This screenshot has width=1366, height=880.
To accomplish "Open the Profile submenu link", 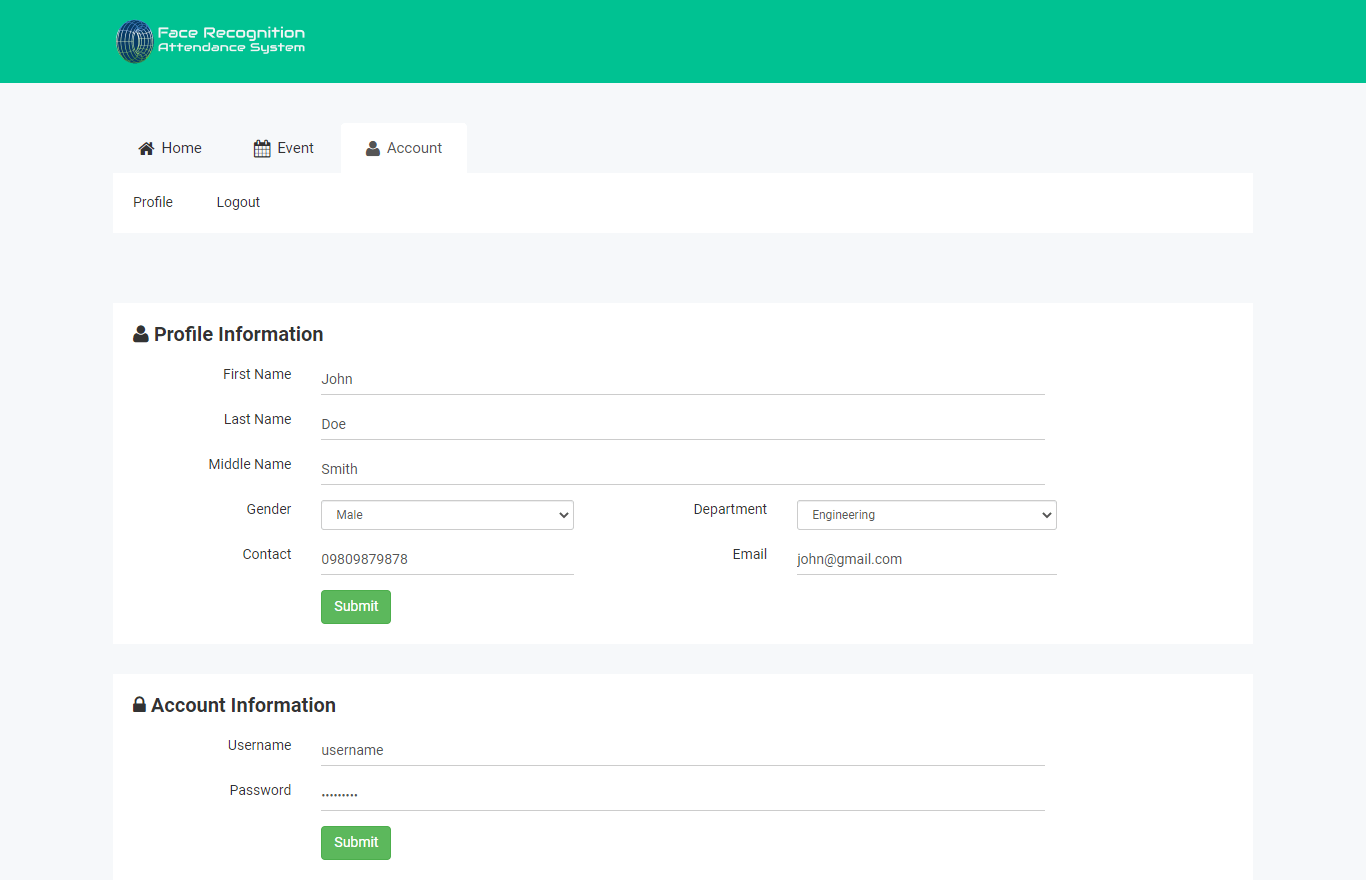I will coord(153,202).
